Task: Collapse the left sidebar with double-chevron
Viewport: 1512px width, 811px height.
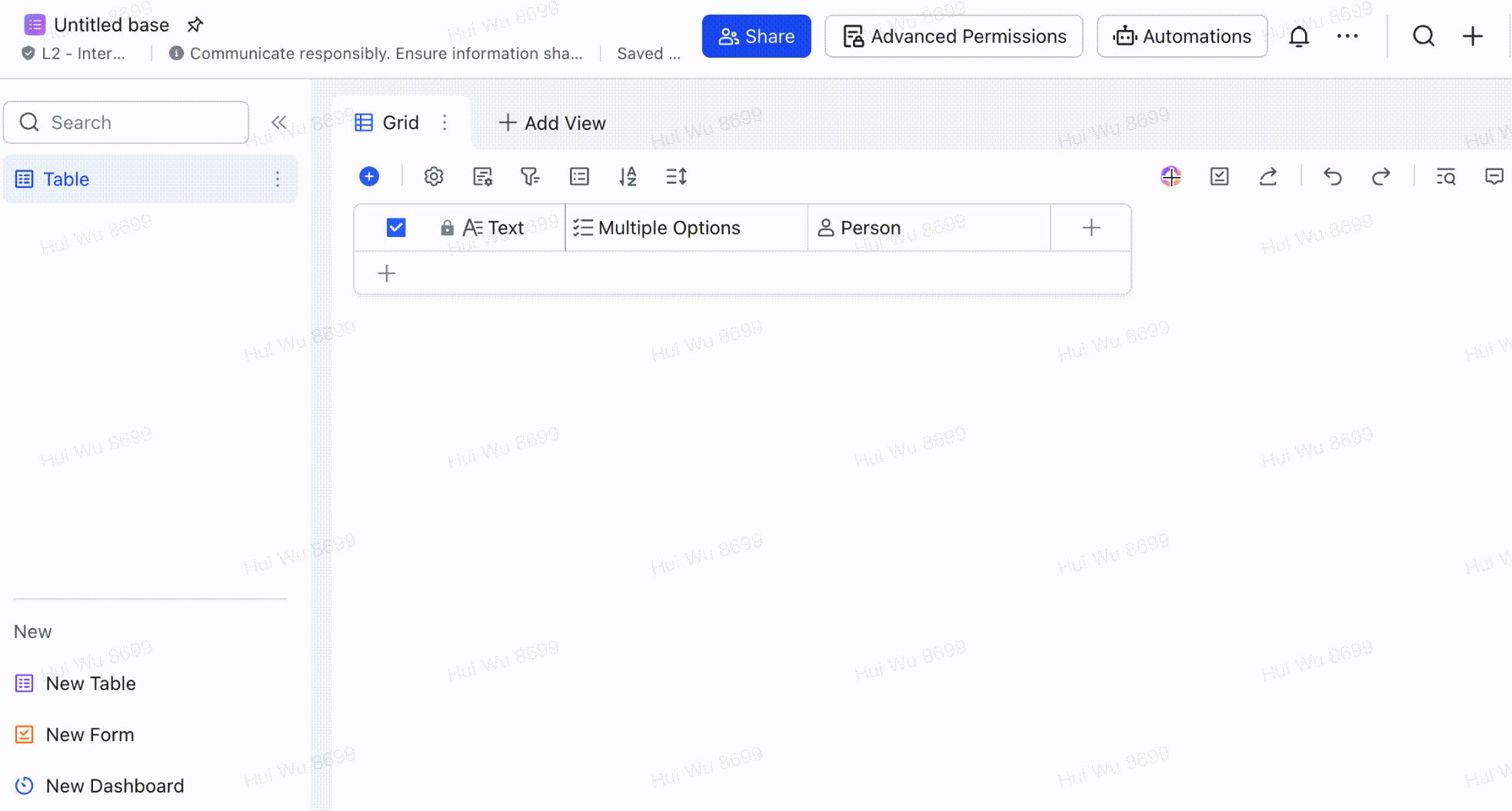Action: click(x=278, y=122)
